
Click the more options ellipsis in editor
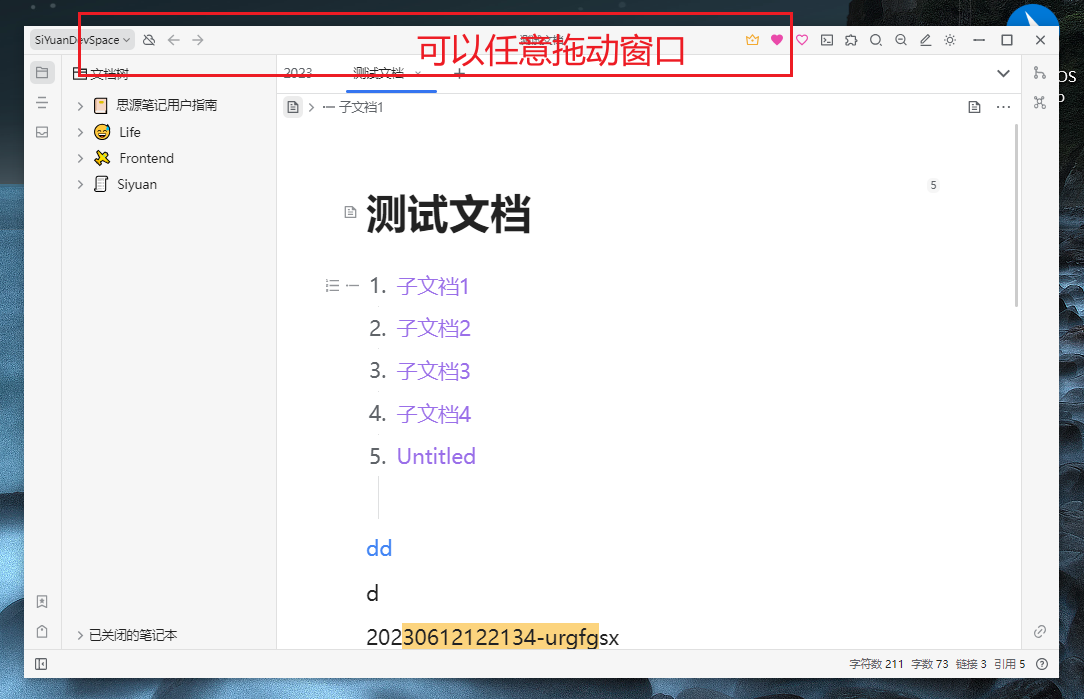pyautogui.click(x=1003, y=107)
